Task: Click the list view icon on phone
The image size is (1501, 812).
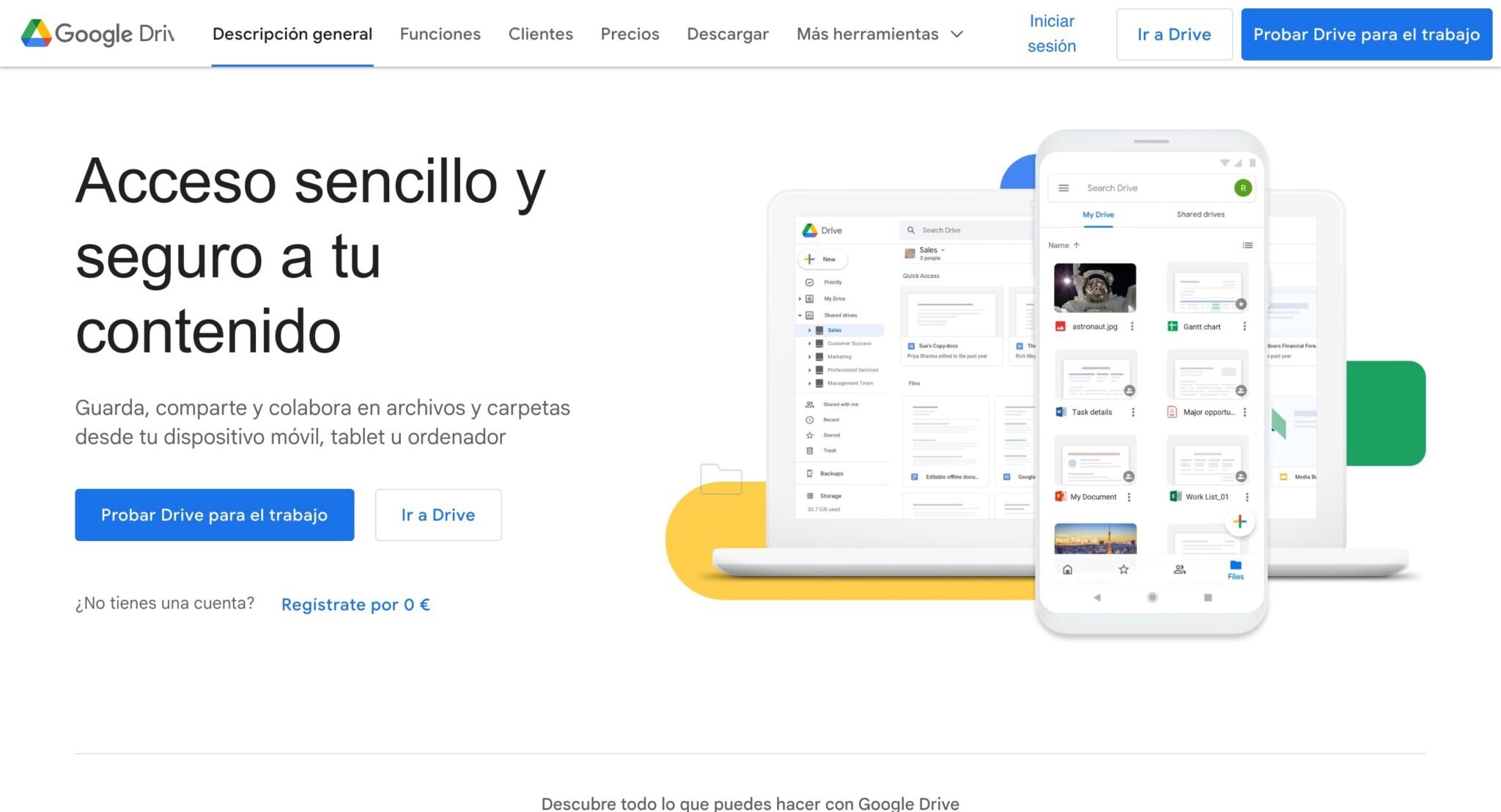Action: point(1247,246)
